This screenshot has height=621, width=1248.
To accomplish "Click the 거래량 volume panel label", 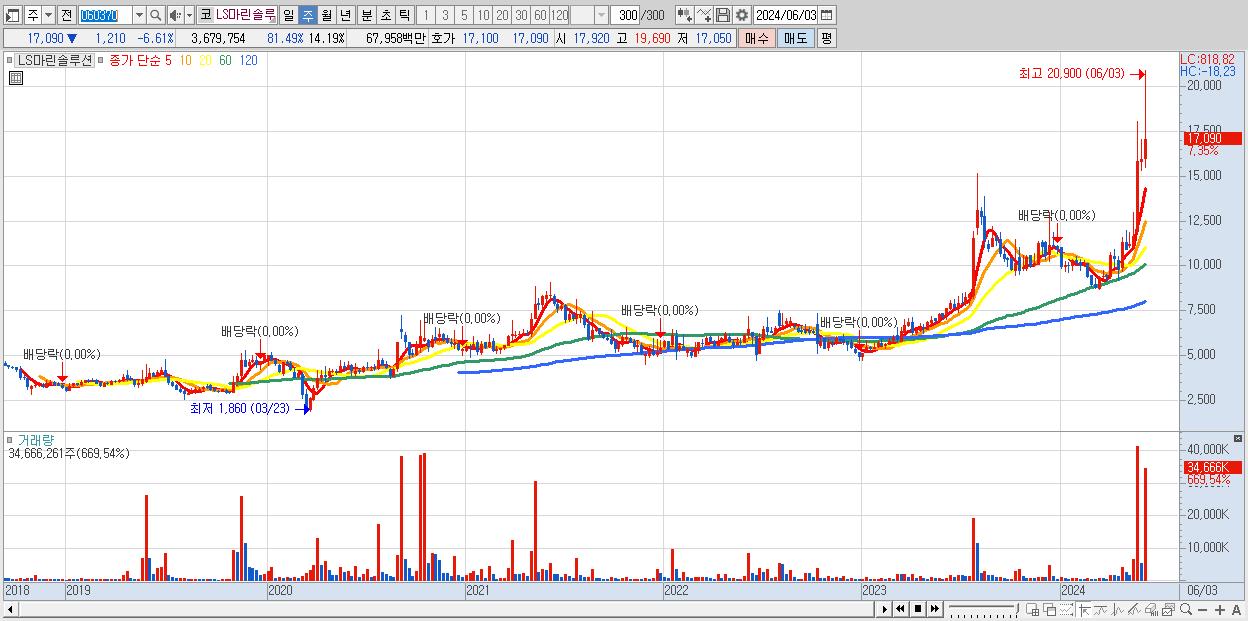I will tap(35, 440).
